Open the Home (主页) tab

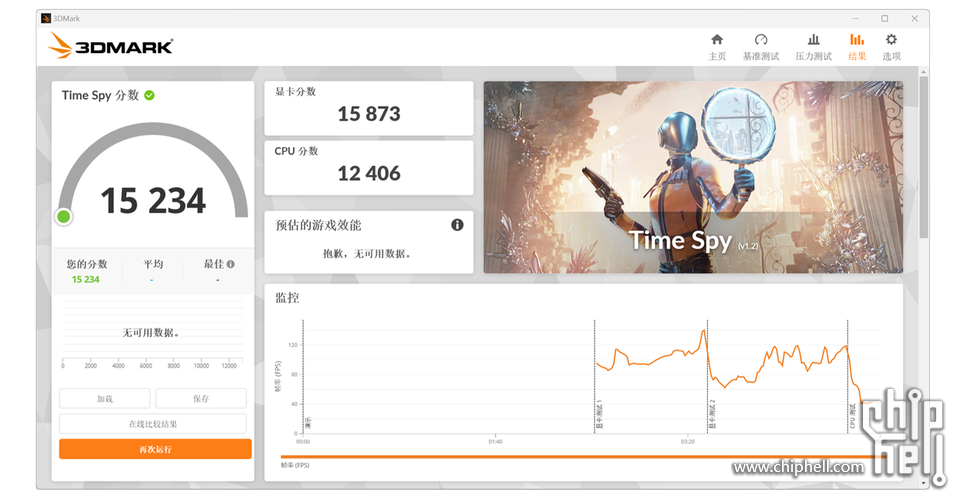coord(717,47)
